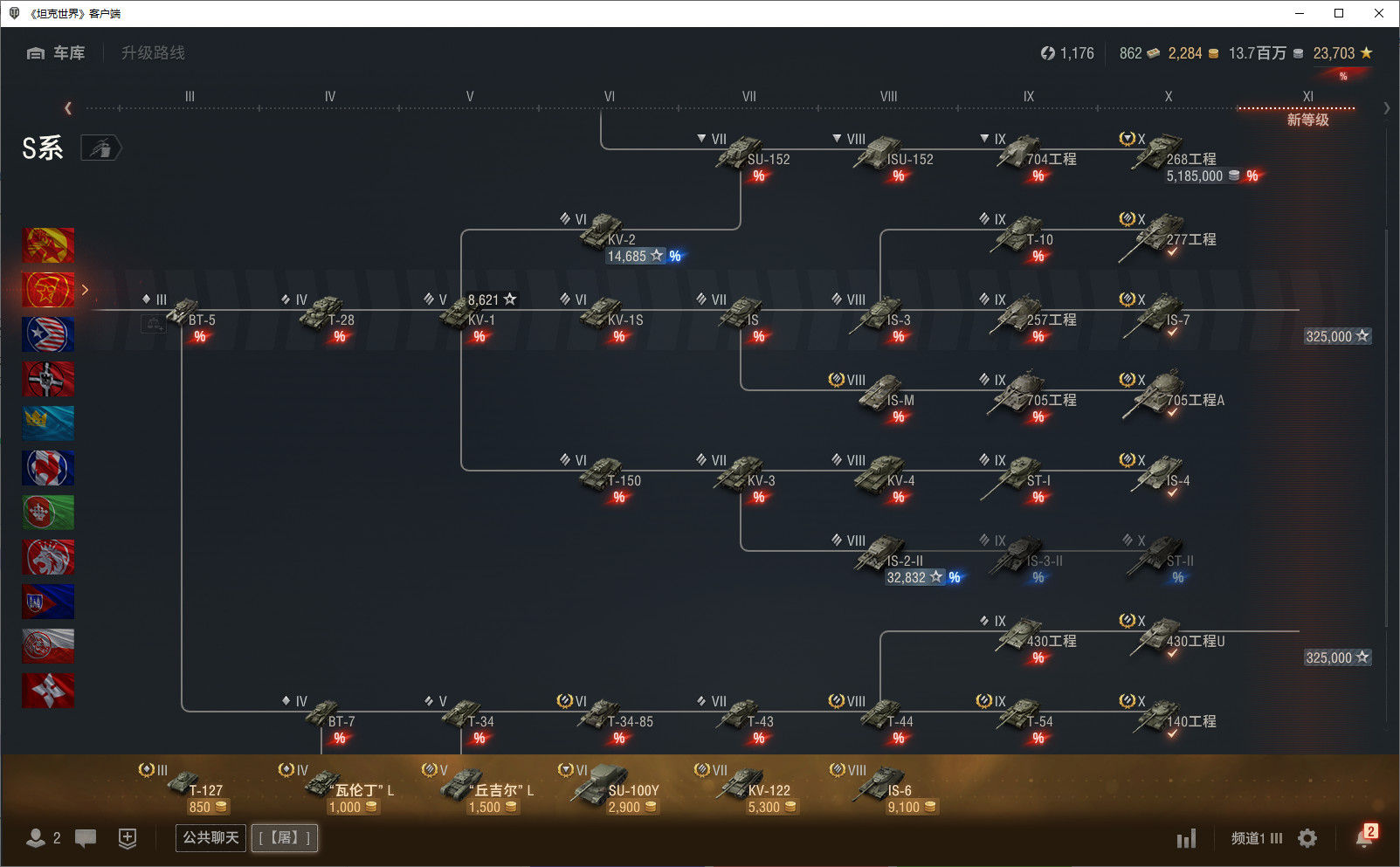The image size is (1400, 867).
Task: Open the 430工程U tank node
Action: click(x=1157, y=636)
